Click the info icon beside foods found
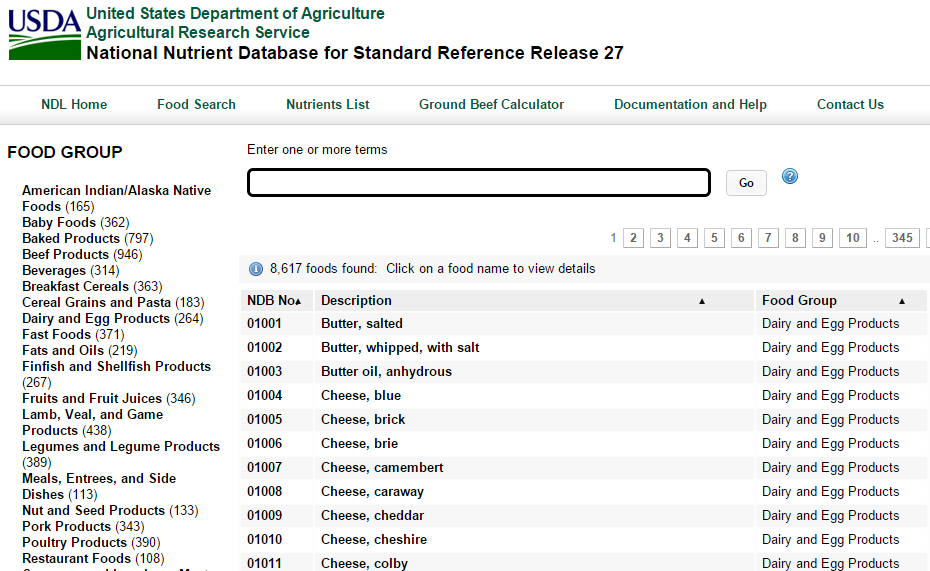The image size is (930, 571). point(256,268)
